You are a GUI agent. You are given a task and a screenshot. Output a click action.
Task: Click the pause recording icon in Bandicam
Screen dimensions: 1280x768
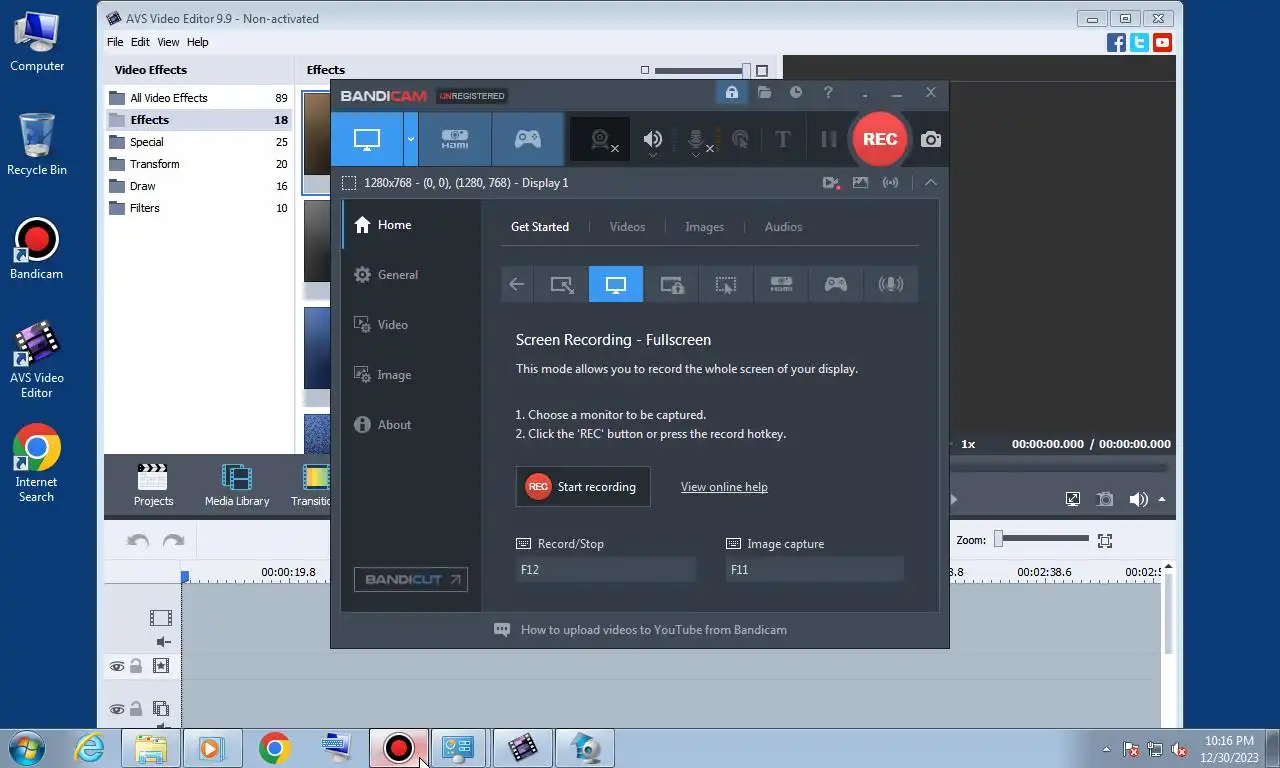828,140
